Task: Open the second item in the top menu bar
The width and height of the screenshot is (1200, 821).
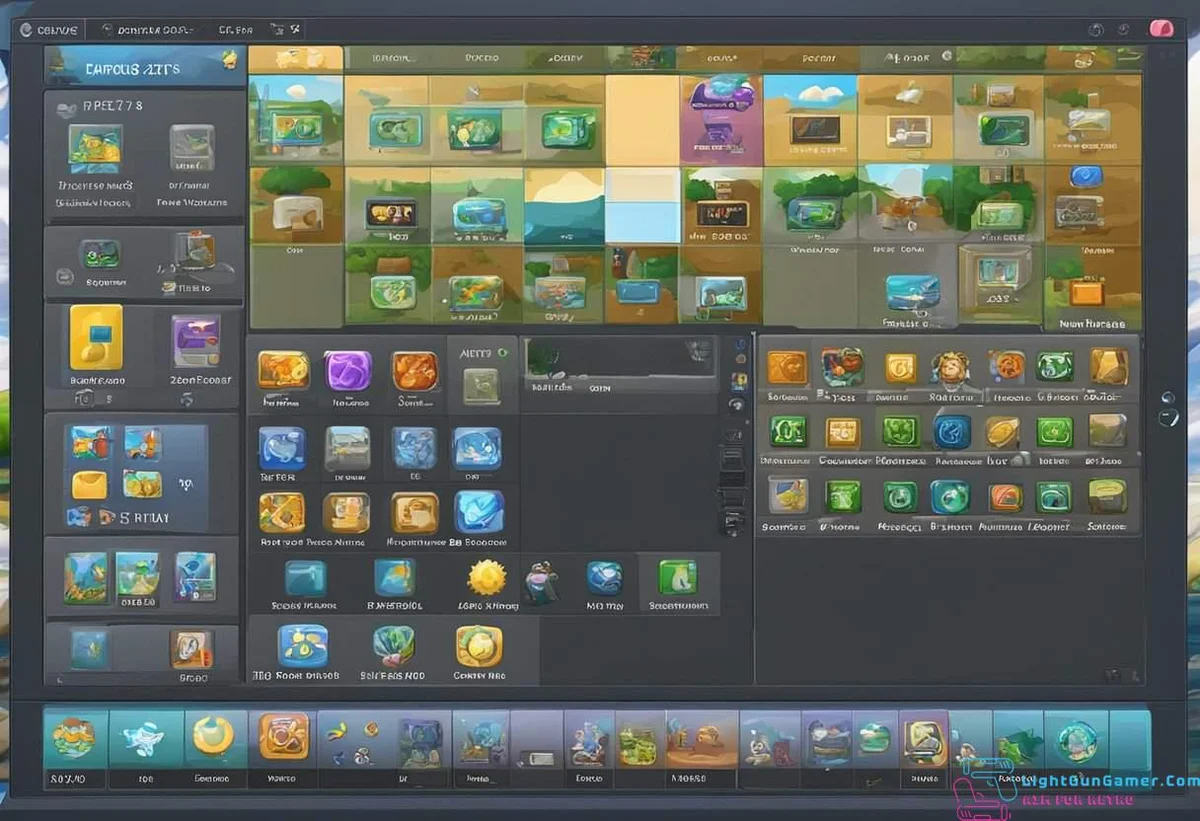Action: pyautogui.click(x=155, y=30)
